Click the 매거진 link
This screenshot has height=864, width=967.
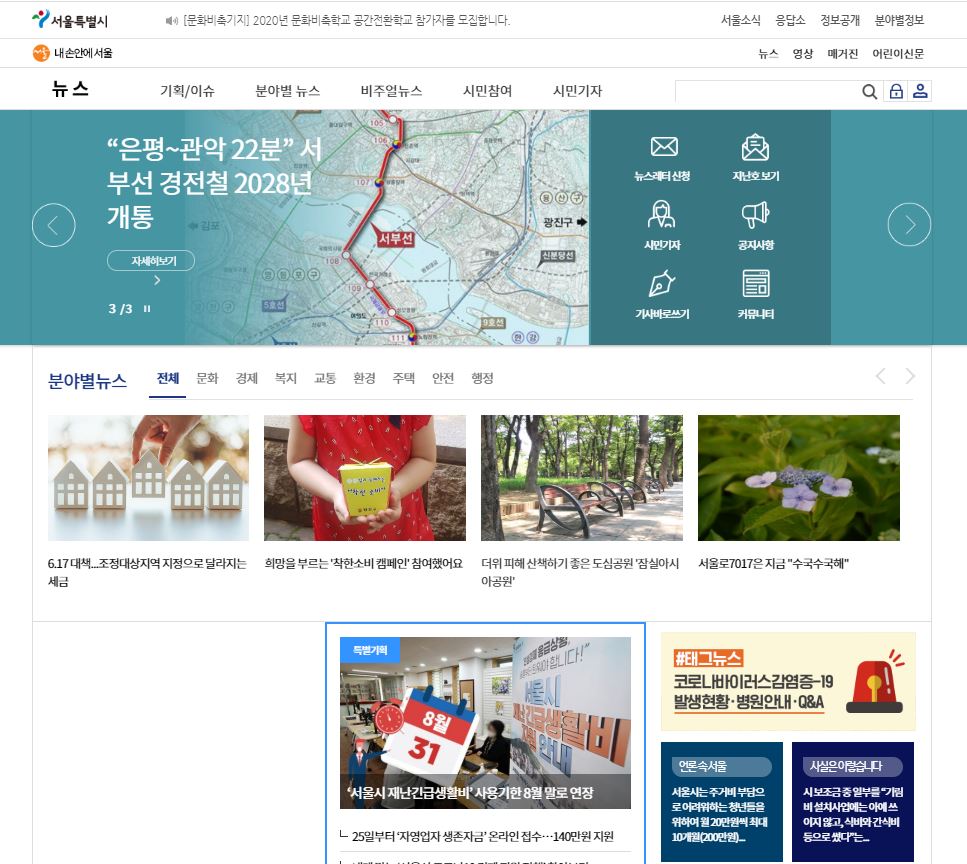click(842, 54)
